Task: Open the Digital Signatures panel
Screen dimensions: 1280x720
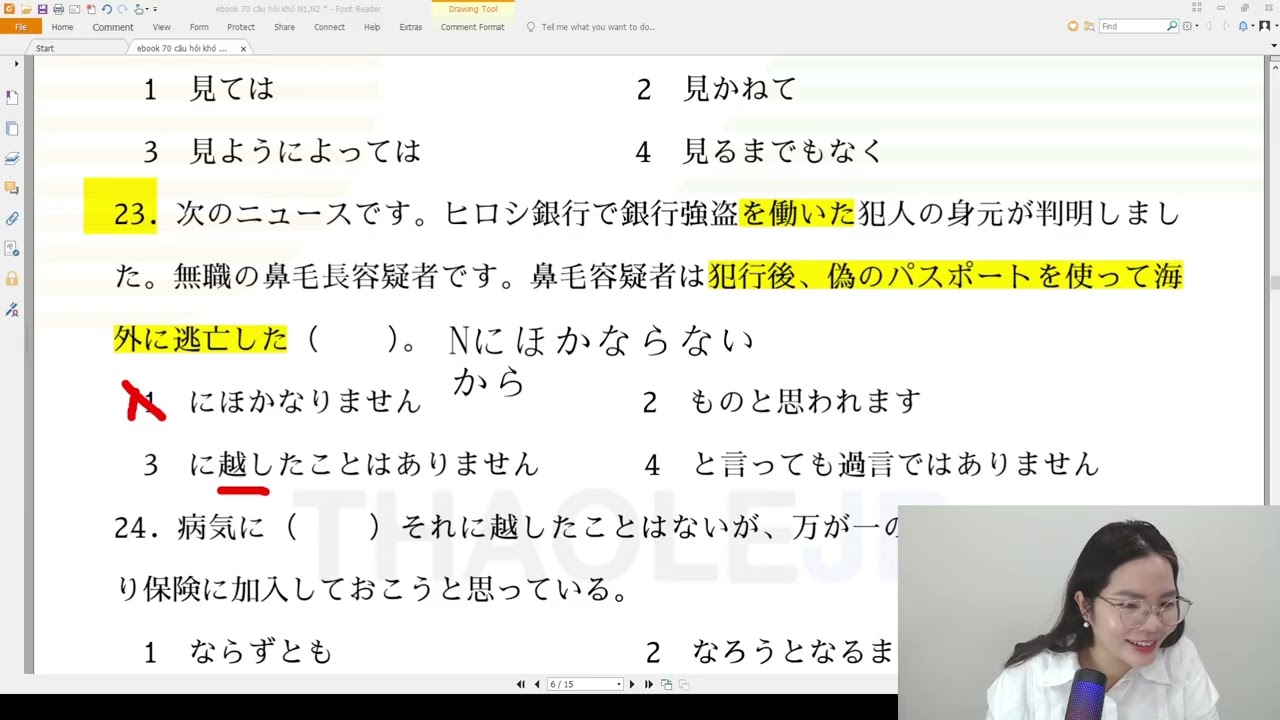Action: (x=12, y=248)
